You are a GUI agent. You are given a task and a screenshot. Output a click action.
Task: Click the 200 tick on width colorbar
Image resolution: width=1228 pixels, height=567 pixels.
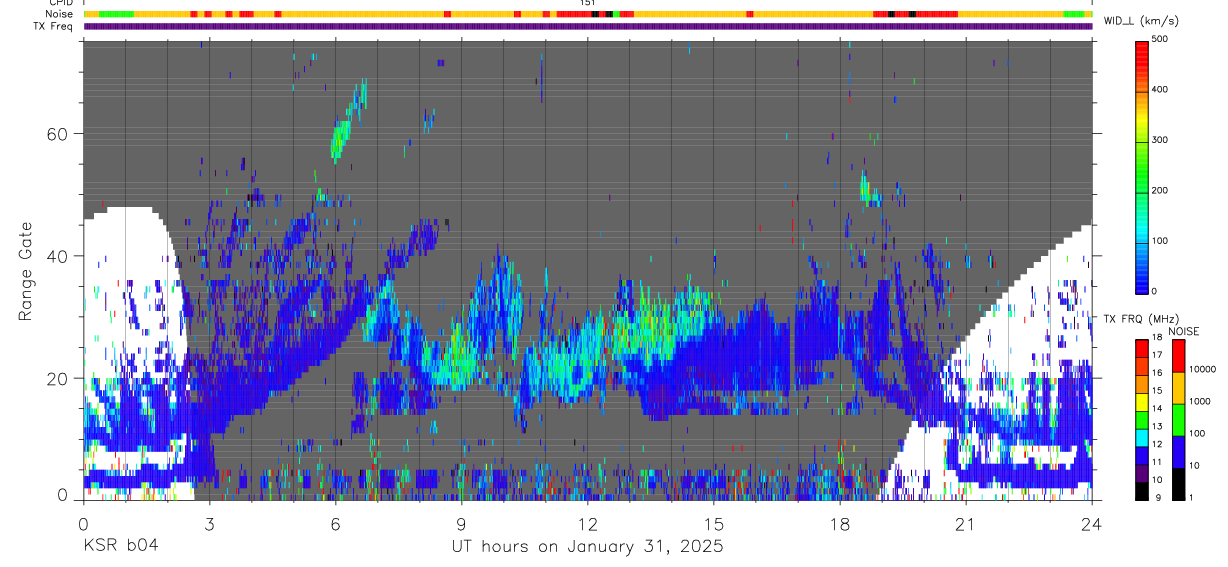pyautogui.click(x=1160, y=191)
